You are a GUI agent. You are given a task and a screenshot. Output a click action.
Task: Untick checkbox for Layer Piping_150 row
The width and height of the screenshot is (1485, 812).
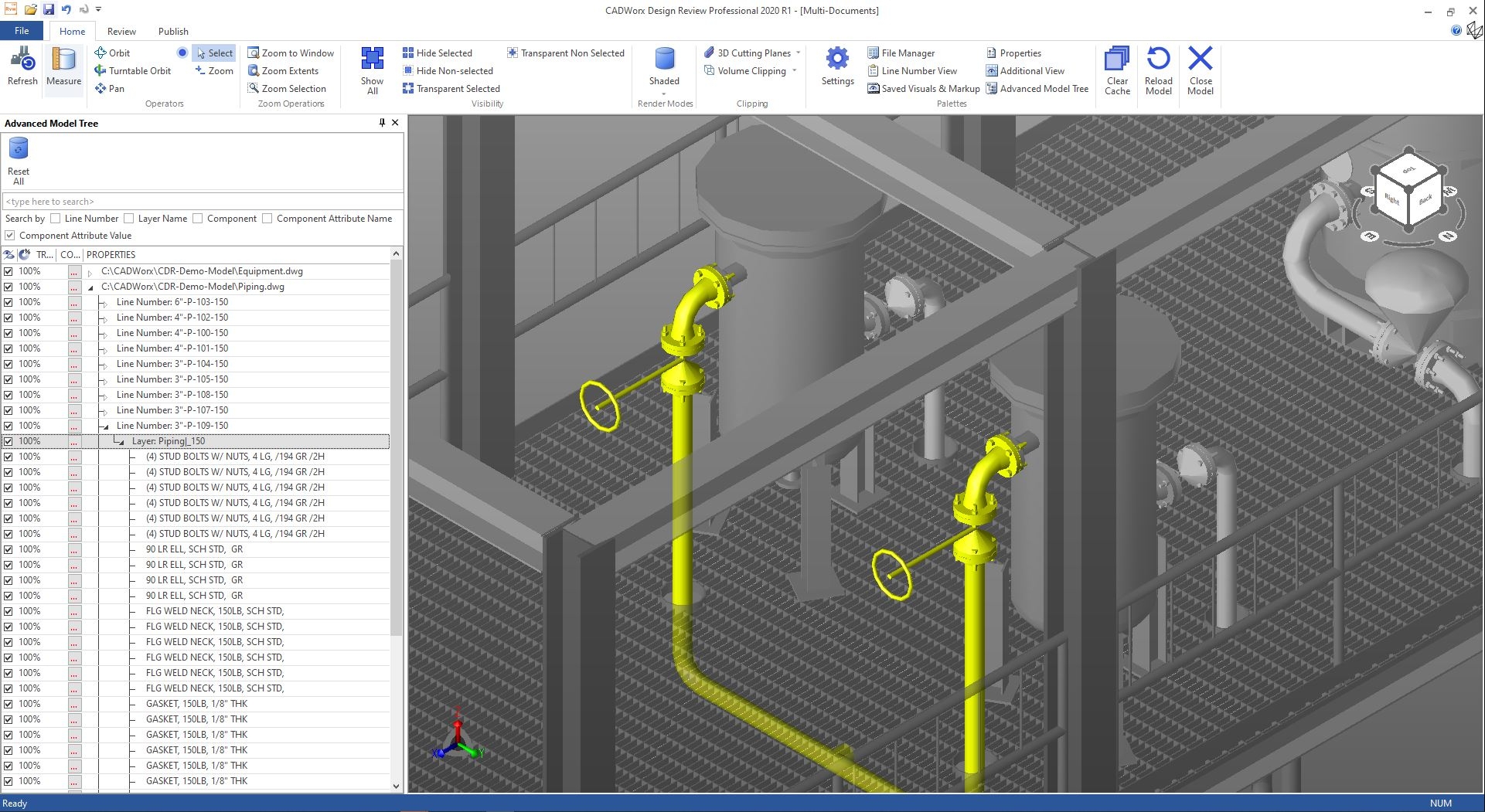pyautogui.click(x=8, y=441)
